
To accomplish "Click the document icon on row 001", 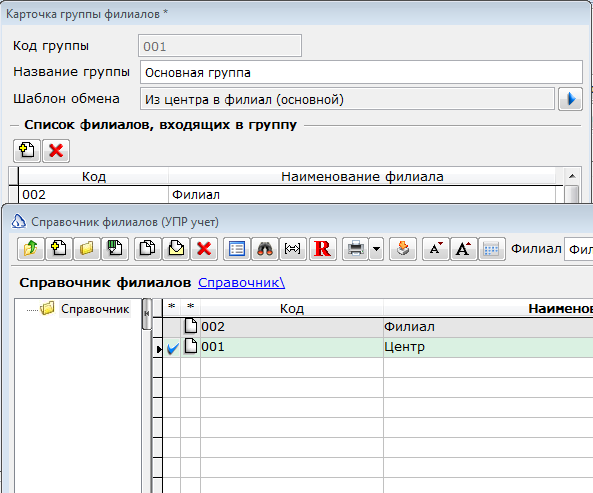I will (x=191, y=346).
